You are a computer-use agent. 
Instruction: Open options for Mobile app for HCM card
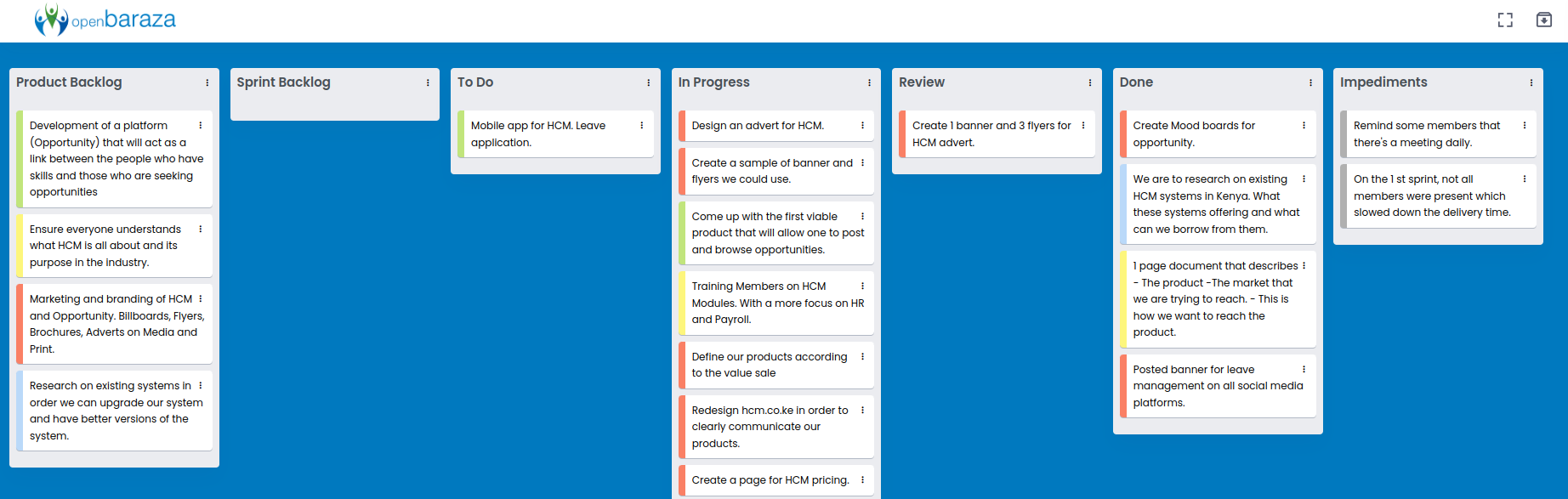click(x=641, y=125)
